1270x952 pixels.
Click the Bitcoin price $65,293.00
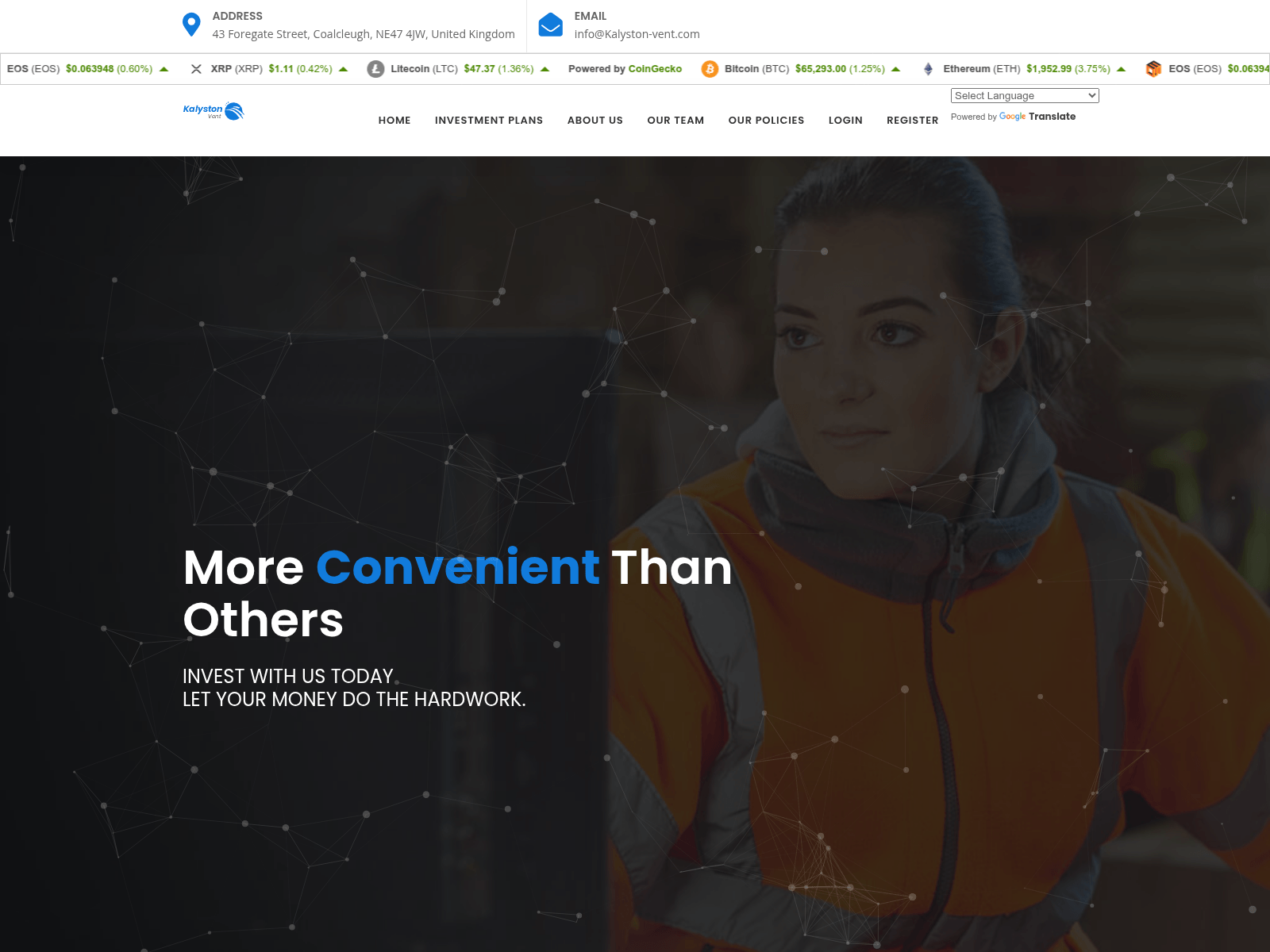pyautogui.click(x=821, y=69)
